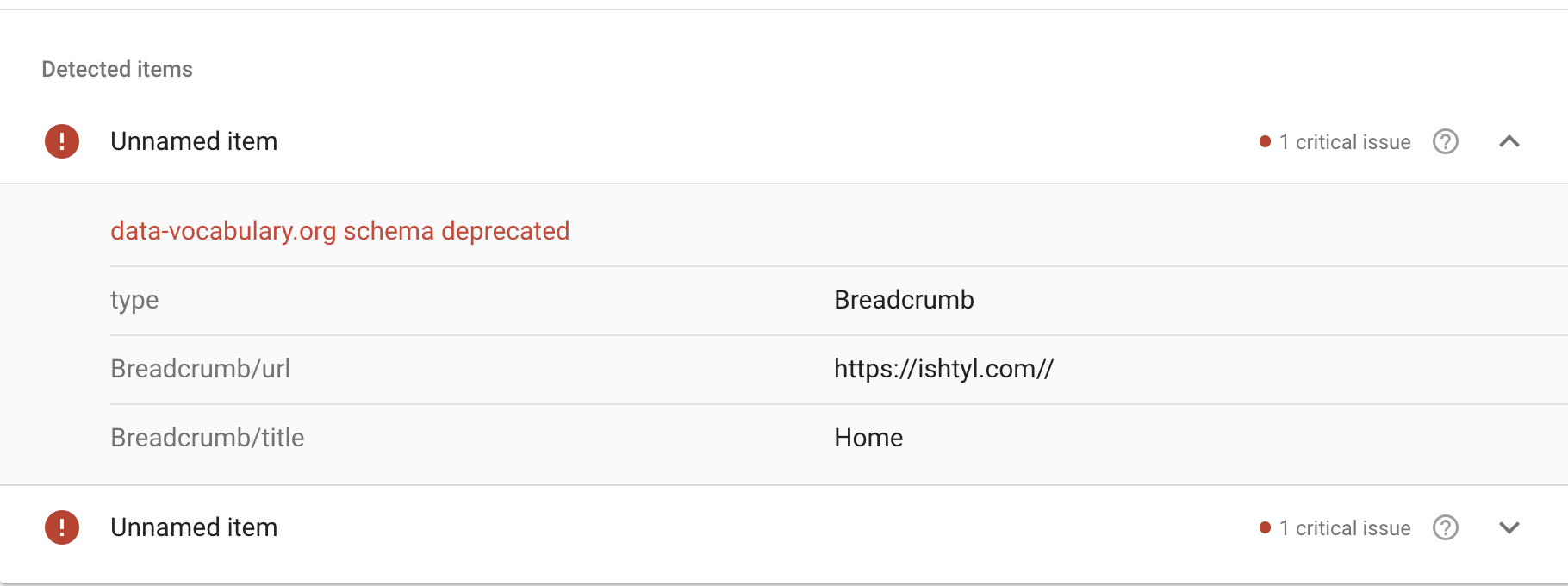Select the Breadcrumb/url row label
This screenshot has width=1568, height=586.
pyautogui.click(x=201, y=369)
